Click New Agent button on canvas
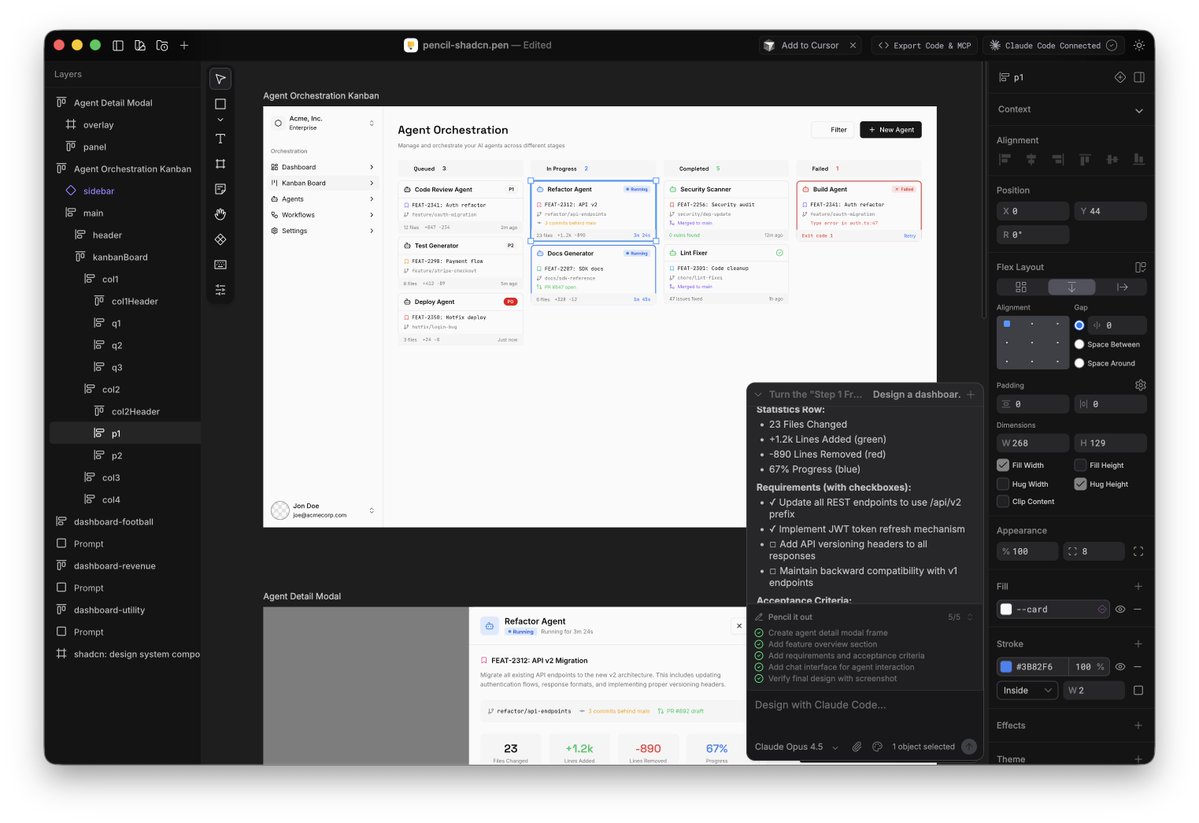 [890, 129]
